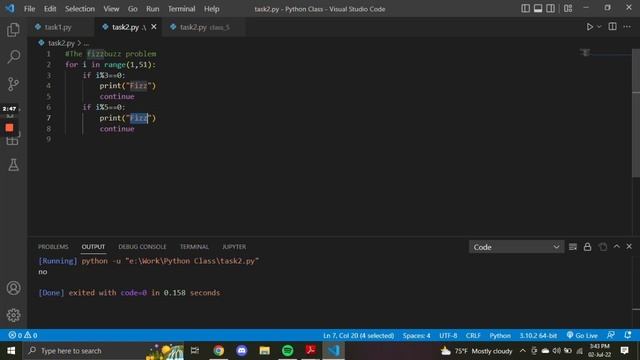Place cursor on line 5 continue
This screenshot has width=640, height=360.
(117, 96)
